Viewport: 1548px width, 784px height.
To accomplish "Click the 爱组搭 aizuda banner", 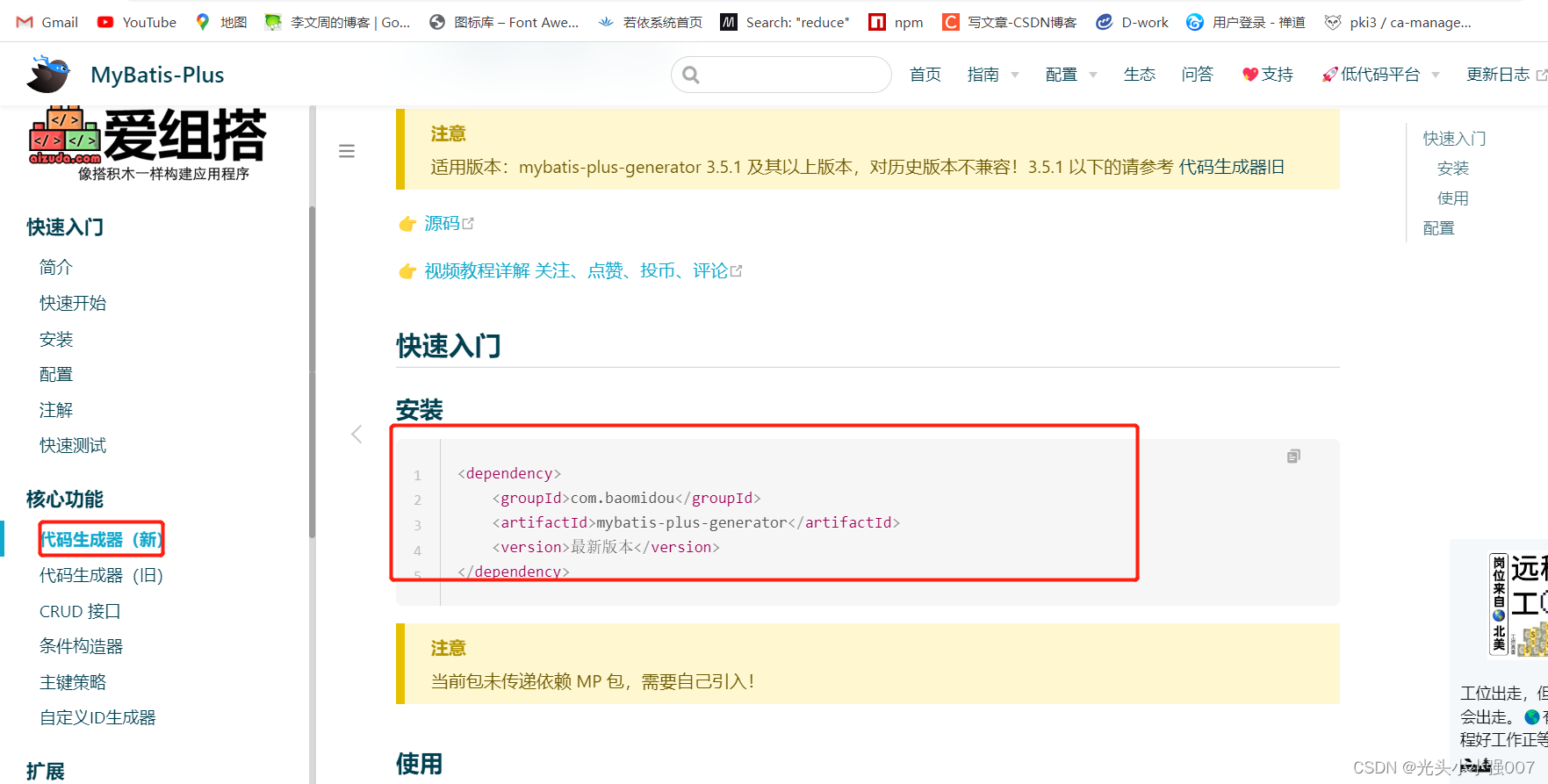I will [x=148, y=145].
